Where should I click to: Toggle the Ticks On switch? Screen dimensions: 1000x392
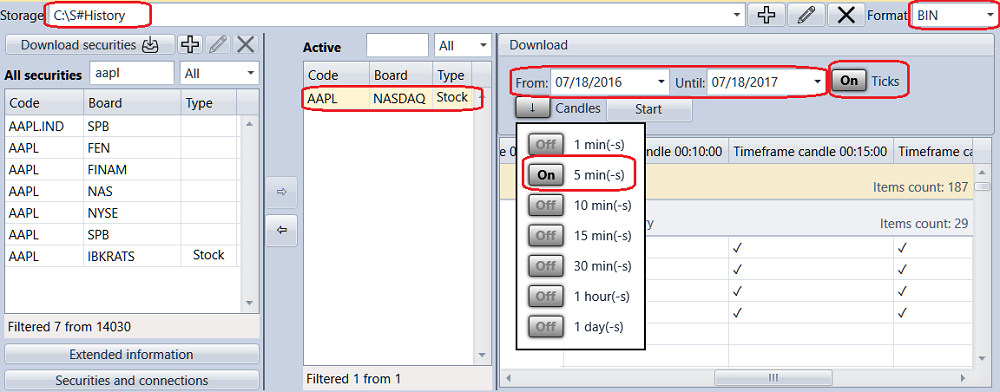point(849,80)
